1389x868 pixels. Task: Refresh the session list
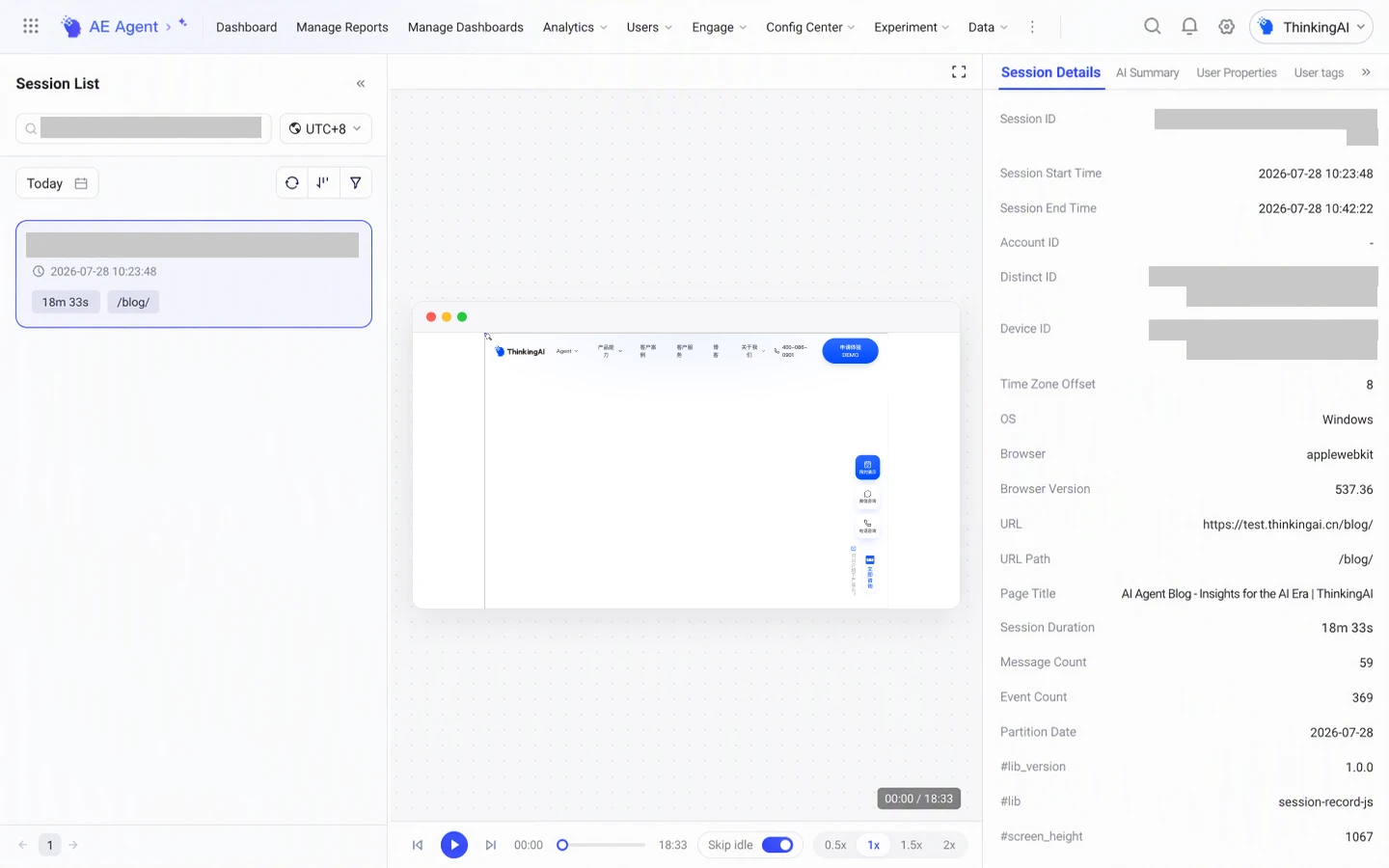click(x=292, y=182)
